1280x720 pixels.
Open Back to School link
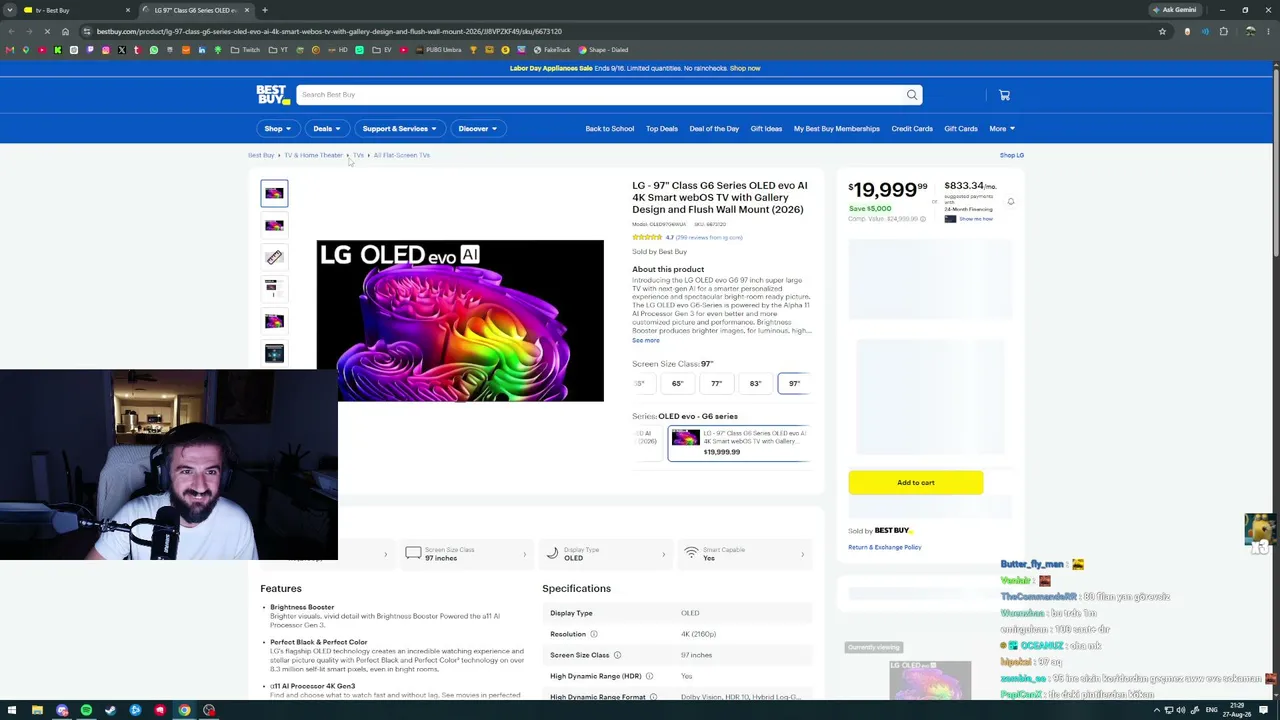click(x=610, y=129)
